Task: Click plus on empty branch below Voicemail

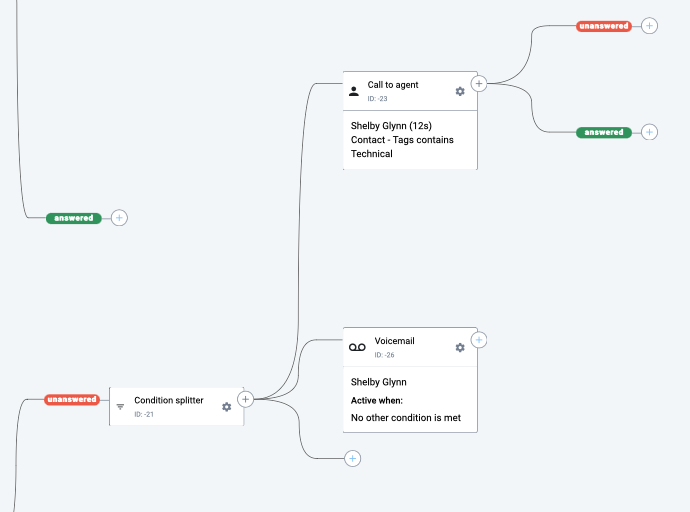Action: [352, 459]
